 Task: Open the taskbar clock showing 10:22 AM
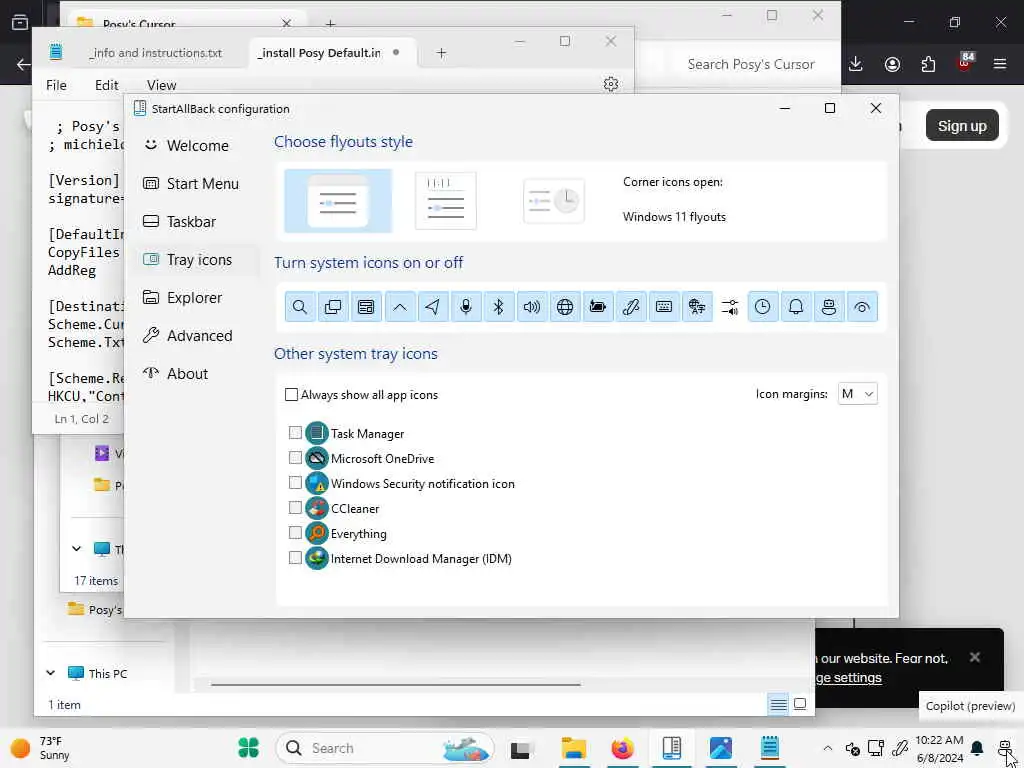click(939, 748)
